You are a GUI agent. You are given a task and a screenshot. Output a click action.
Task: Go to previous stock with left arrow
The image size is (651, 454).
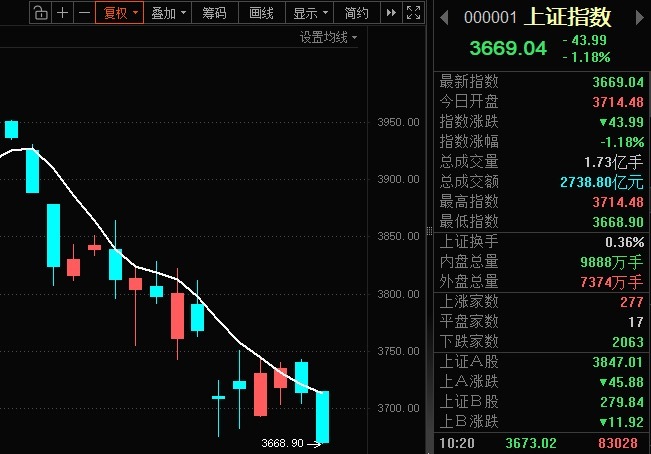(444, 18)
